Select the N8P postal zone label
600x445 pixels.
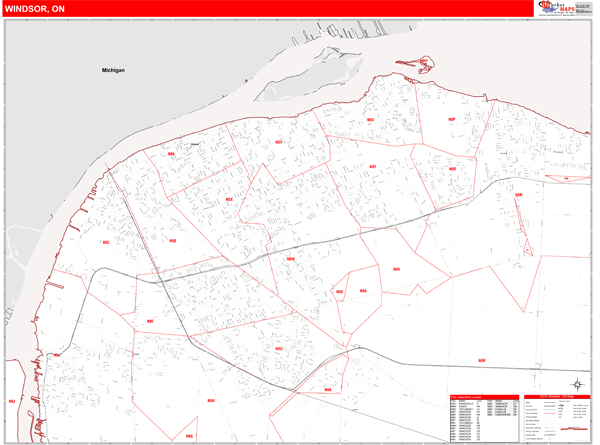[x=452, y=119]
